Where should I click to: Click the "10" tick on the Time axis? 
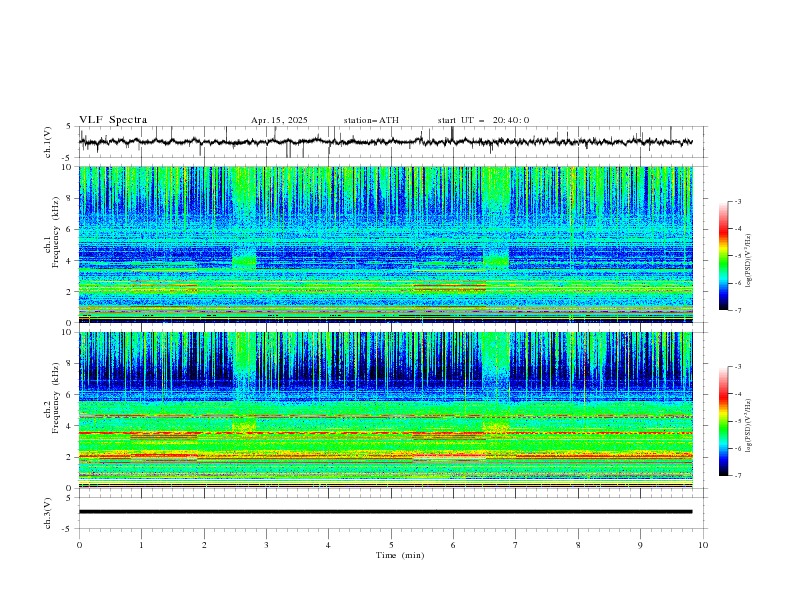(x=703, y=545)
